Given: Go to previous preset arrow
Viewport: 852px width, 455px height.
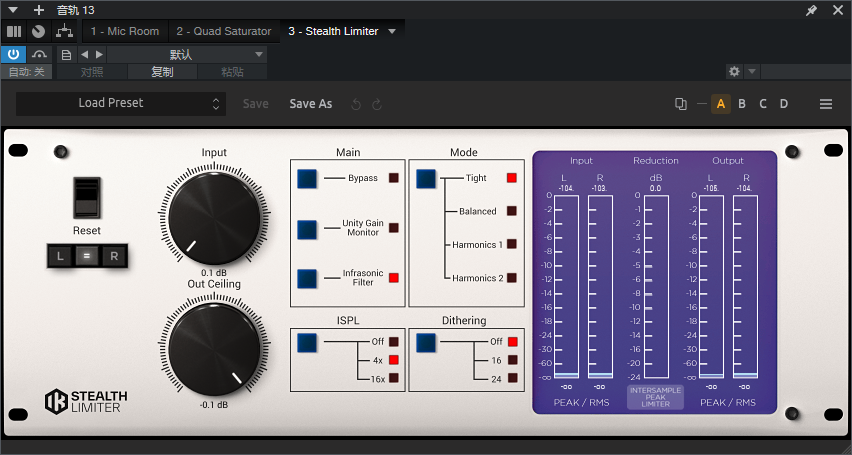Looking at the screenshot, I should pyautogui.click(x=84, y=54).
